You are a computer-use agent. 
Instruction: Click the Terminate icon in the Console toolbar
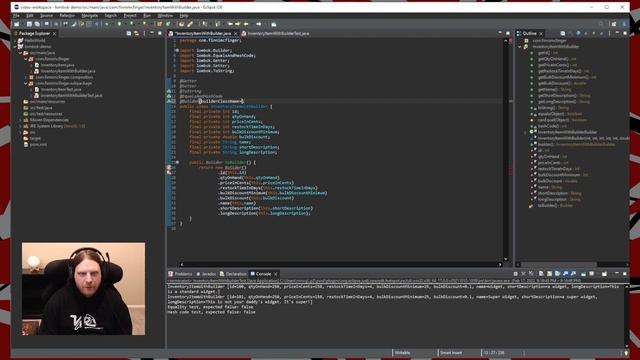click(516, 274)
